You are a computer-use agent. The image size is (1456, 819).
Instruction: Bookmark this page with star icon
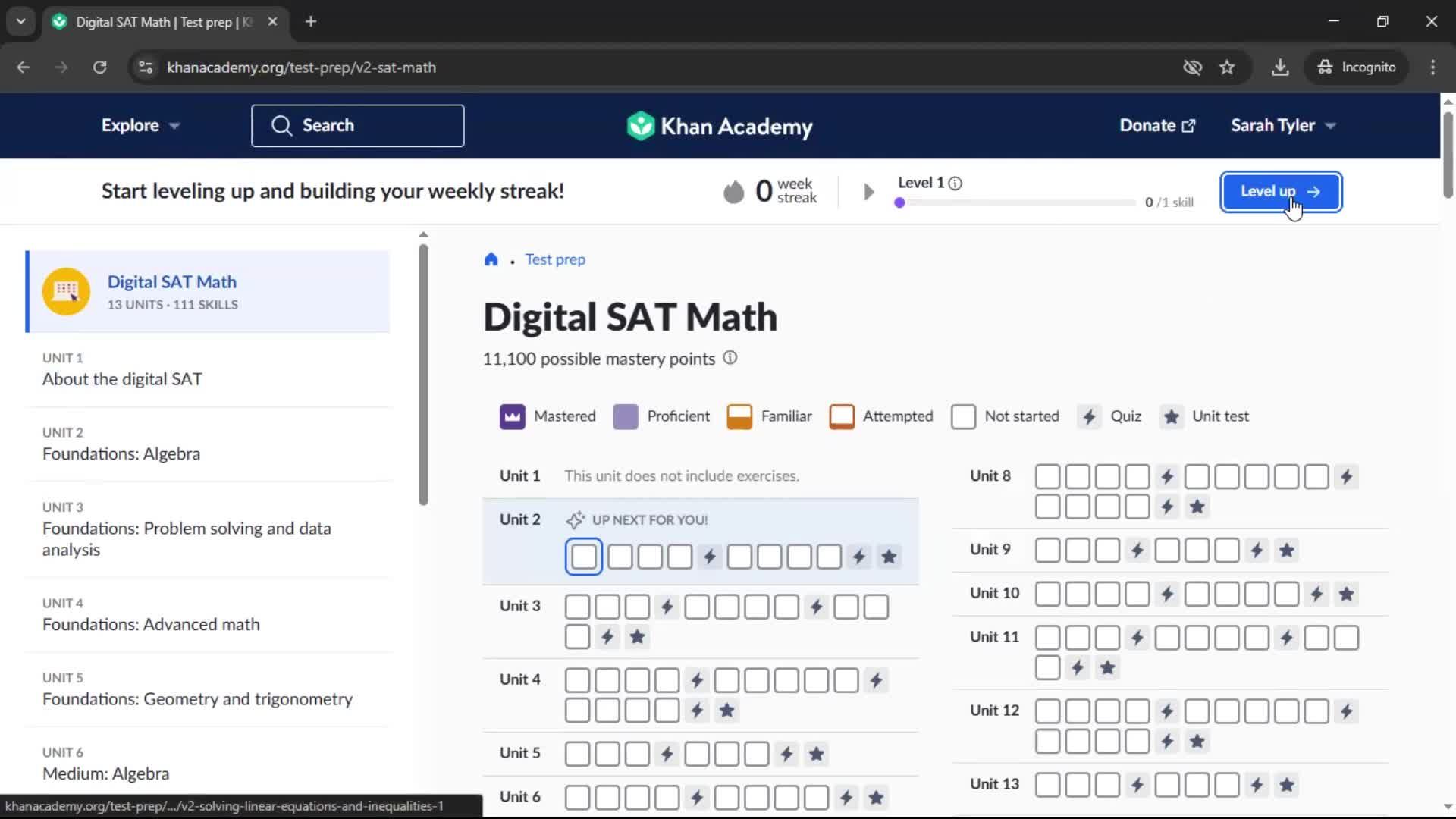pos(1227,67)
